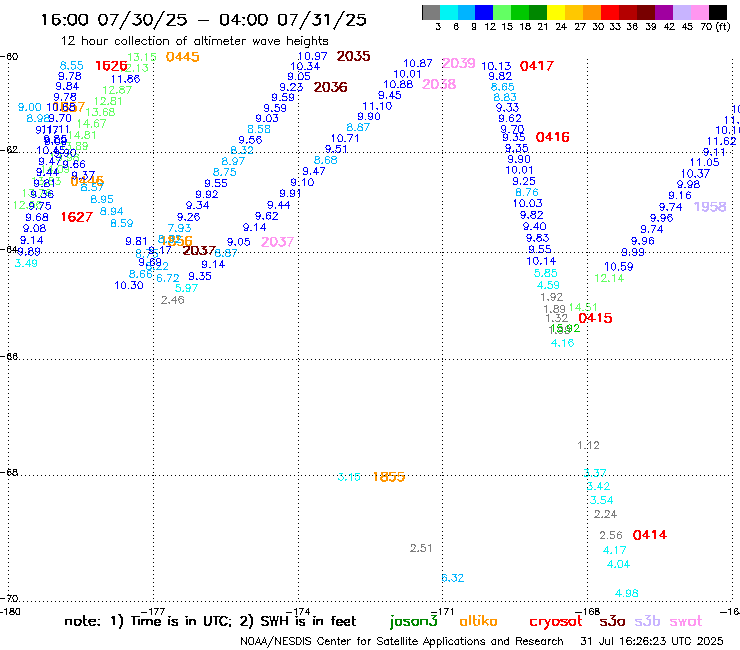Select the cryosat legend label
The image size is (740, 650).
click(555, 622)
